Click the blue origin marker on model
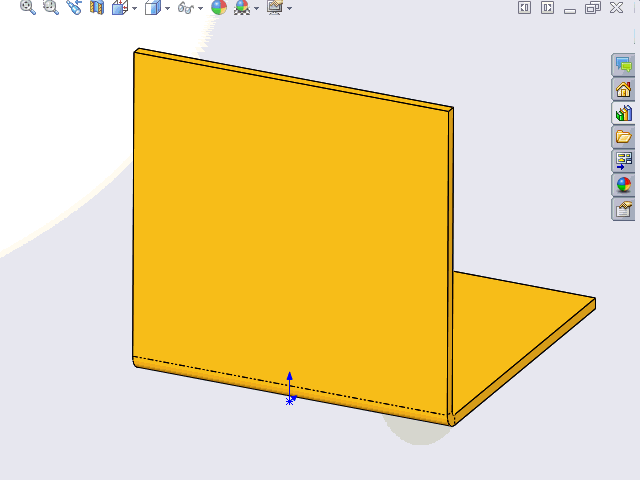 point(289,402)
